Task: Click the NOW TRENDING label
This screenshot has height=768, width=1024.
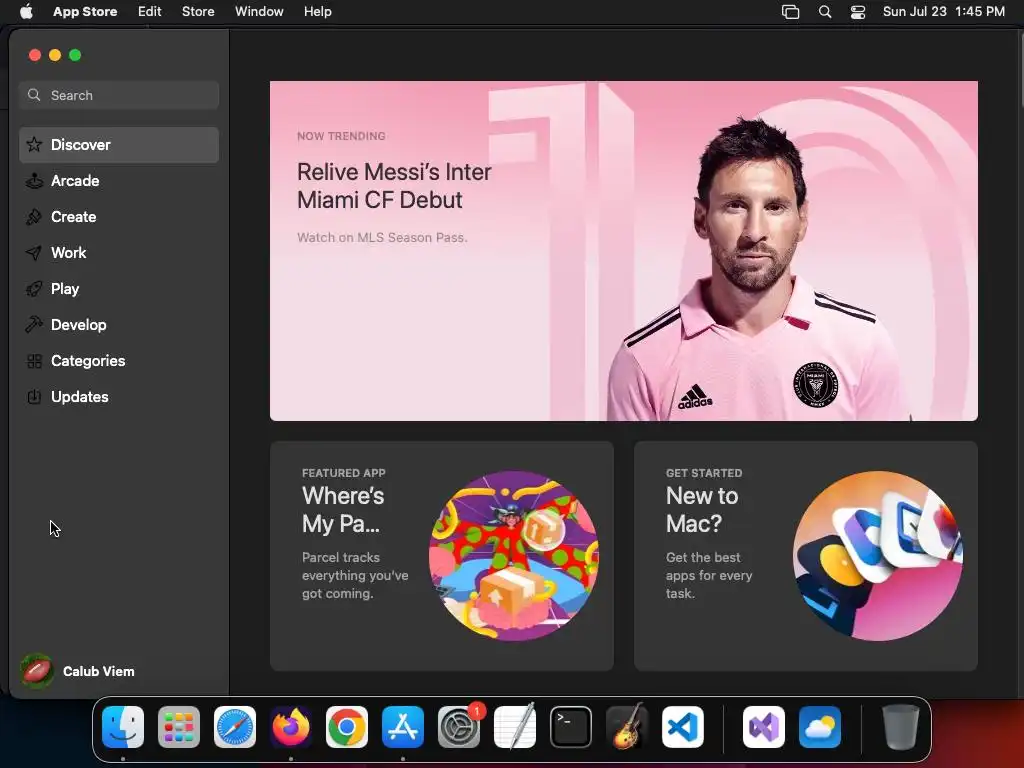Action: [341, 136]
